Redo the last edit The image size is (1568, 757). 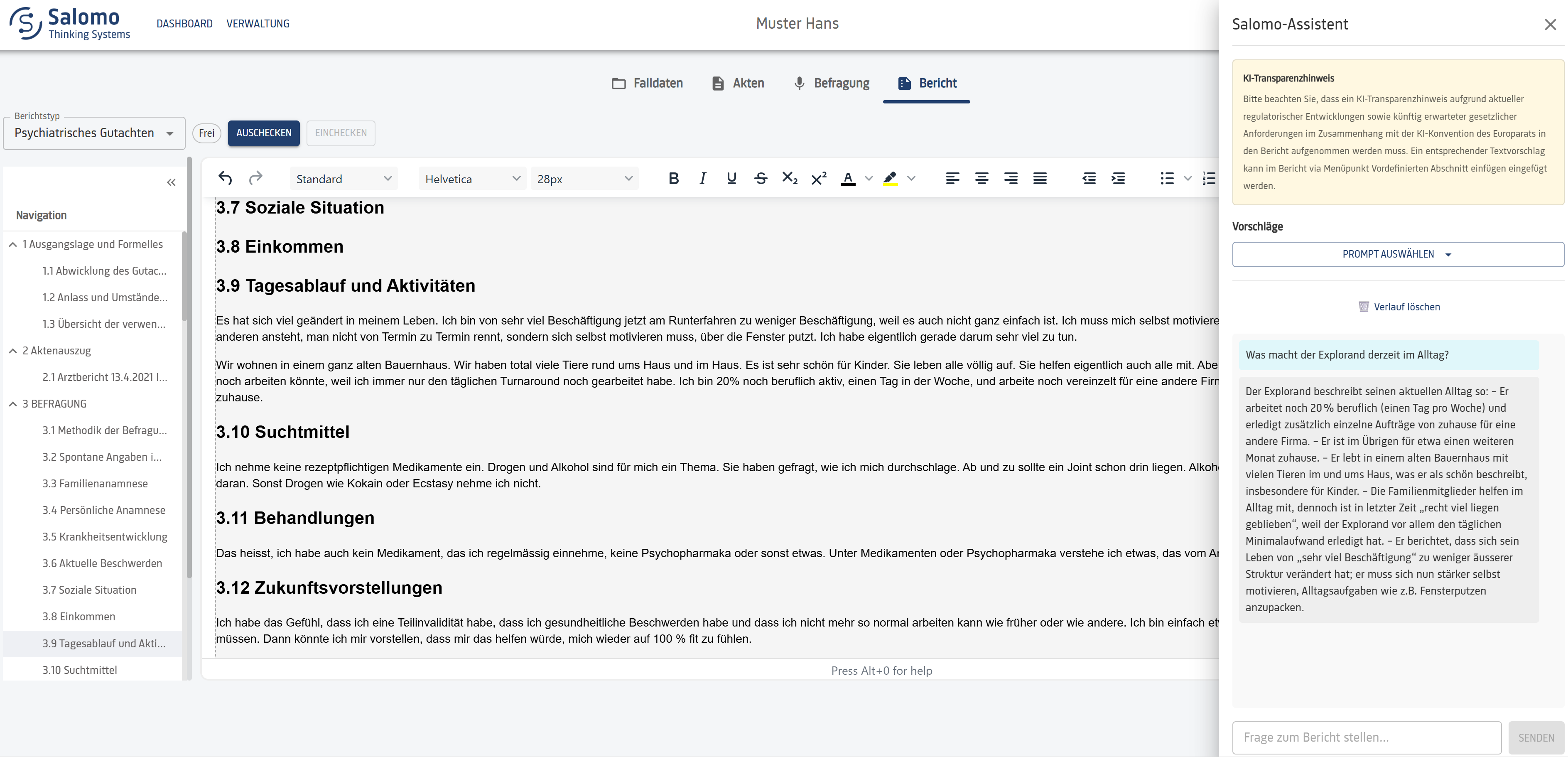click(x=255, y=178)
